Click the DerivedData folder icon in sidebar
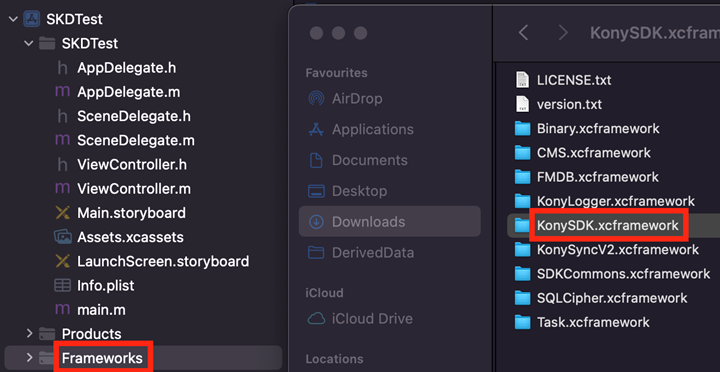Screen dimensions: 720x372 pos(315,252)
